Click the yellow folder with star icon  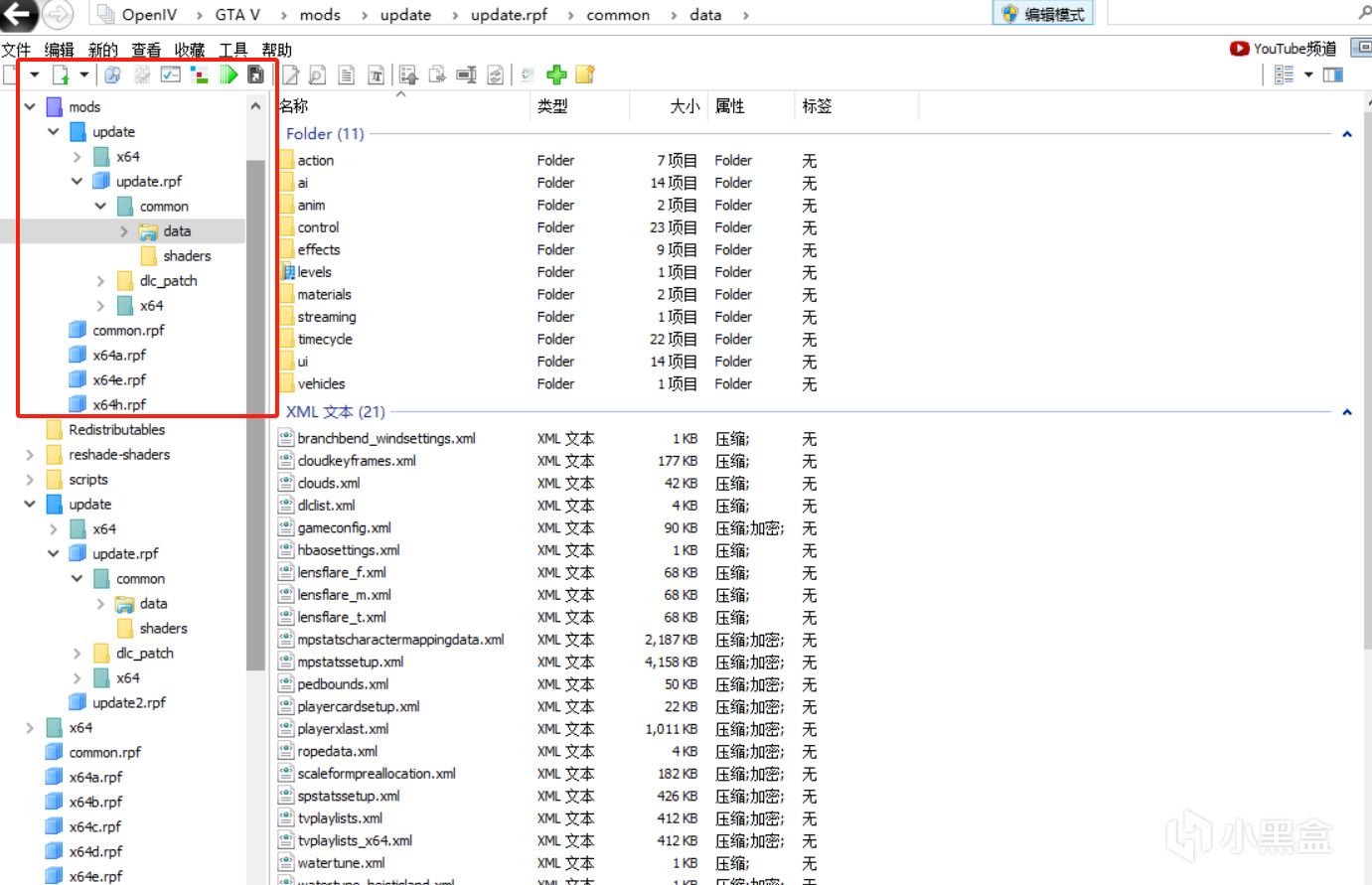(585, 74)
